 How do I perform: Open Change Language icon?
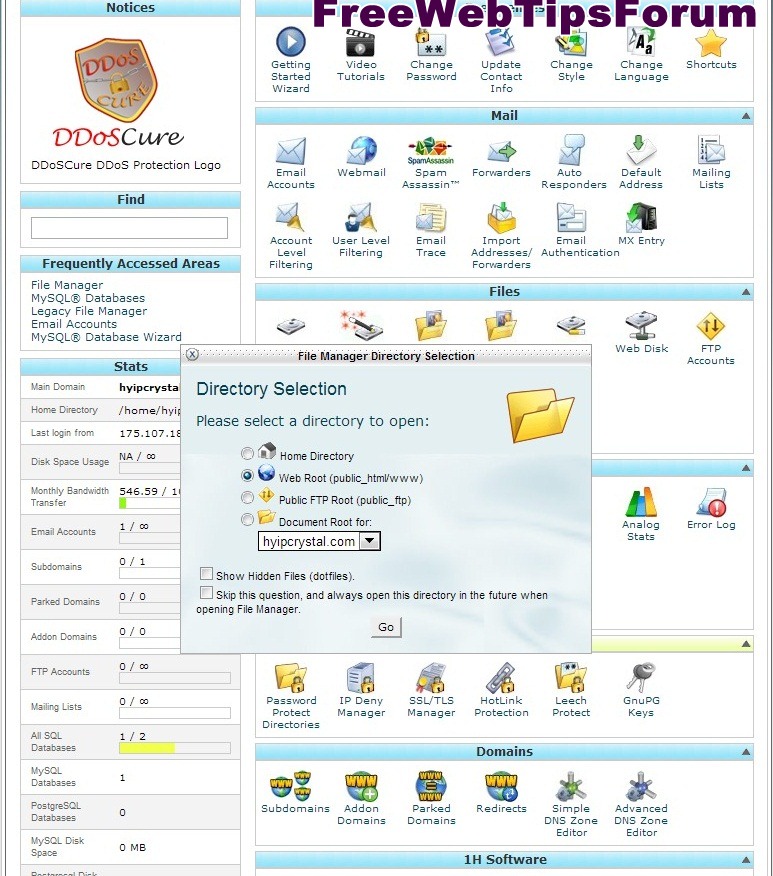pyautogui.click(x=641, y=43)
